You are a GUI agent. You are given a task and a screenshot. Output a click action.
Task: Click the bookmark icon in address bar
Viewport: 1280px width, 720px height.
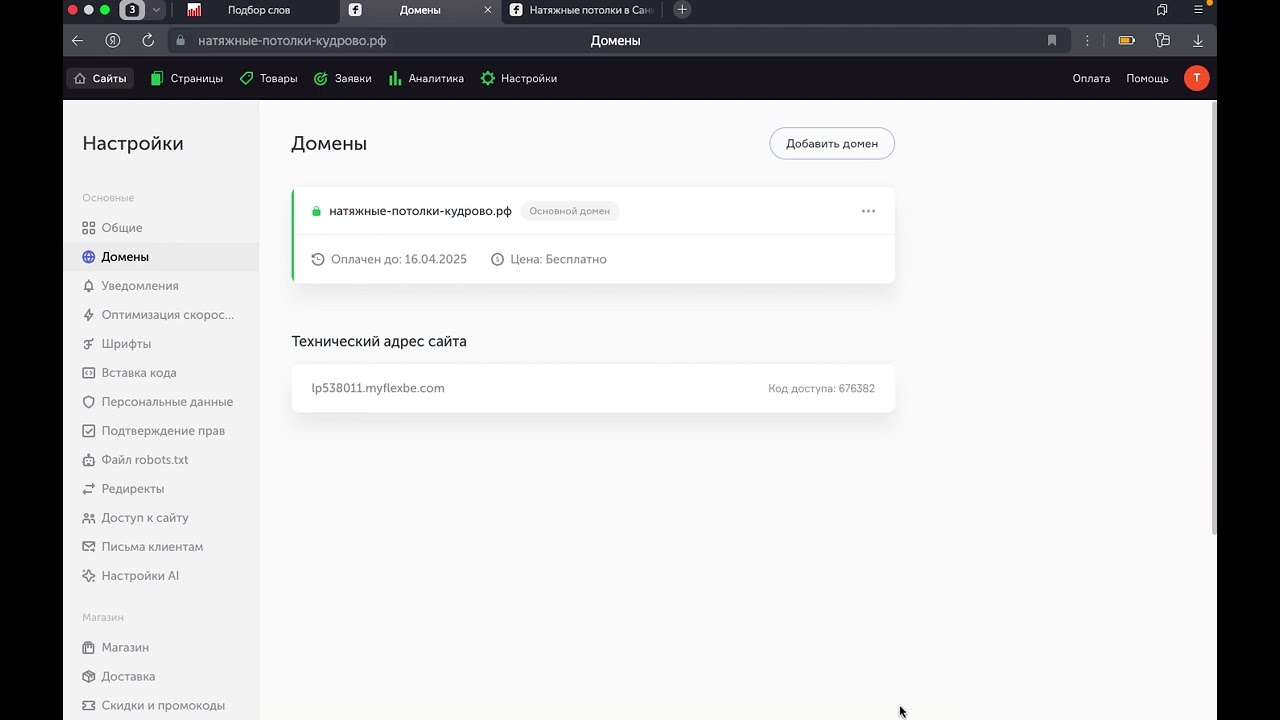tap(1052, 41)
